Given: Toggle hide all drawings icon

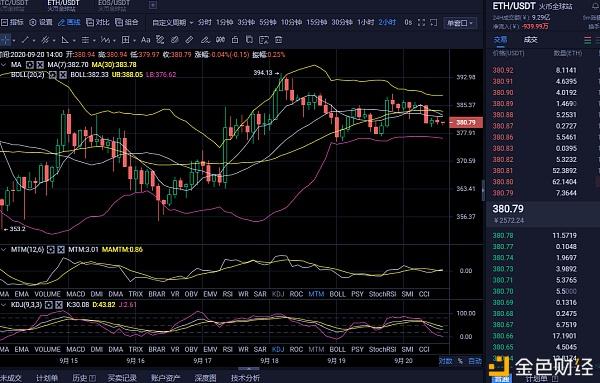Looking at the screenshot, I should [x=264, y=40].
